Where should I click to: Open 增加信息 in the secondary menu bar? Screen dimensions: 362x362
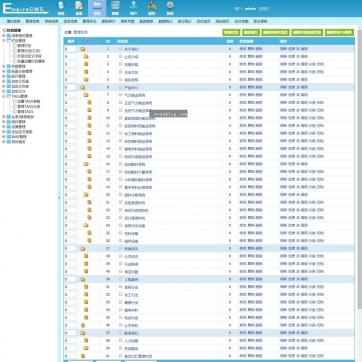click(x=13, y=21)
